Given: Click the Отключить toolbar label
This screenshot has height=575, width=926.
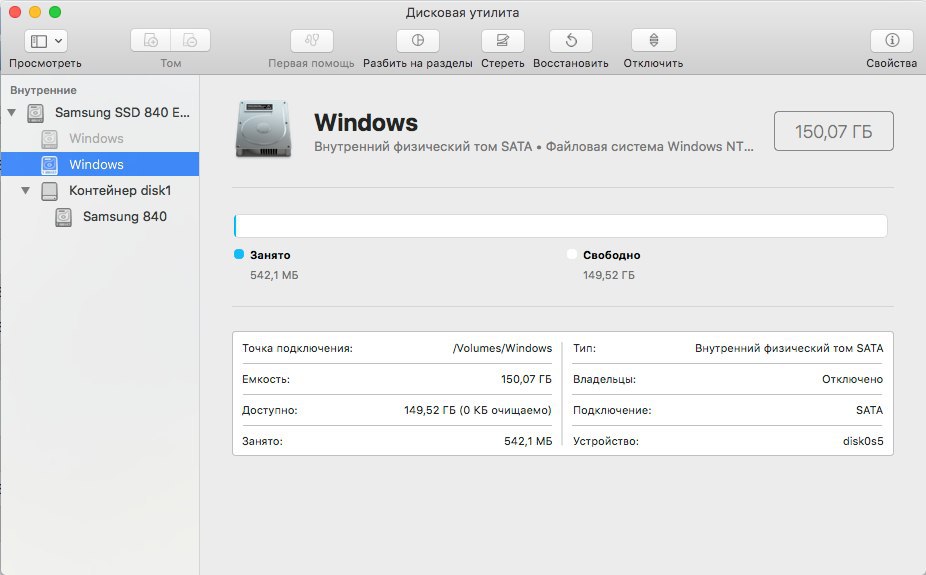Looking at the screenshot, I should [653, 63].
